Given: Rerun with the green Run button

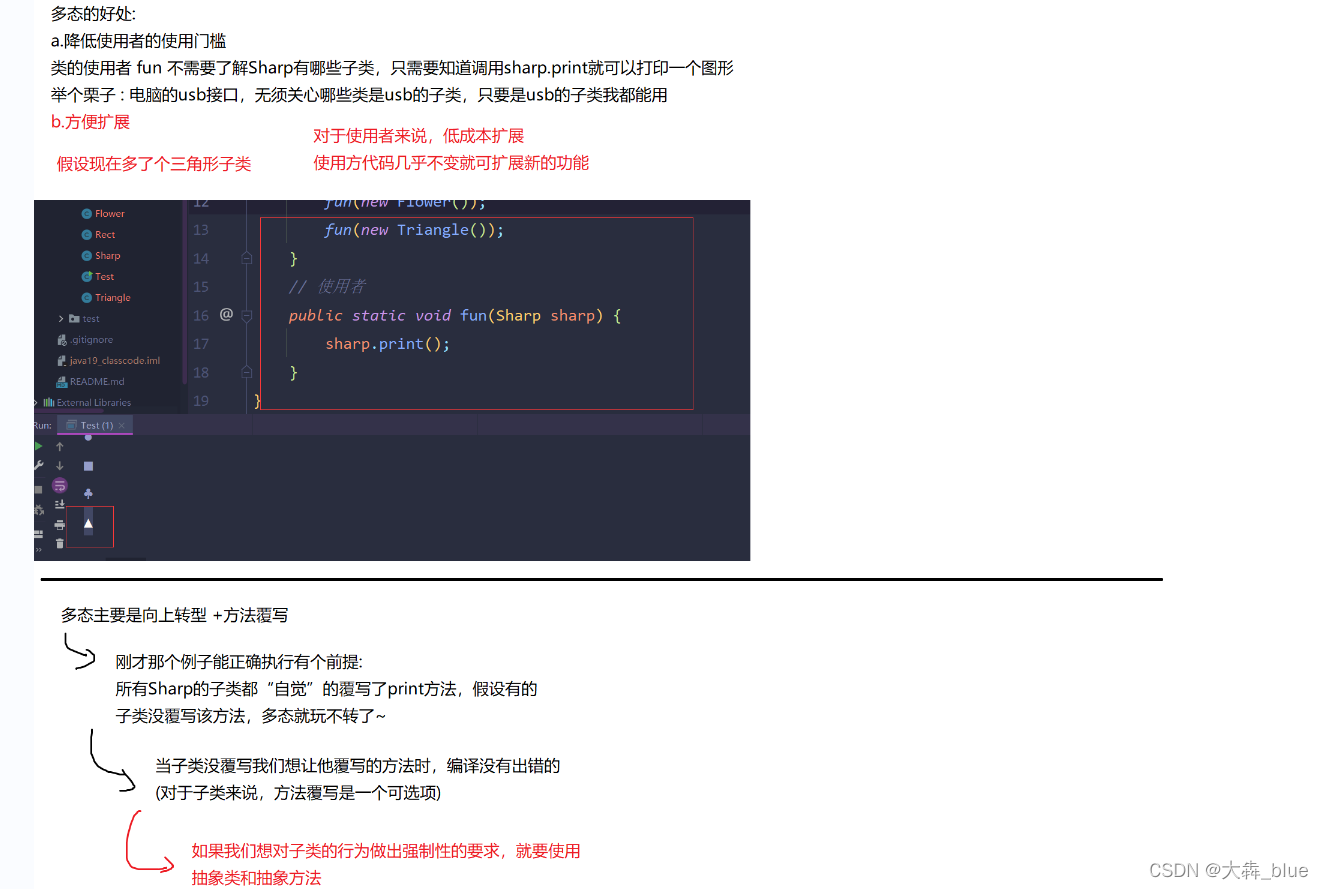Looking at the screenshot, I should tap(38, 446).
